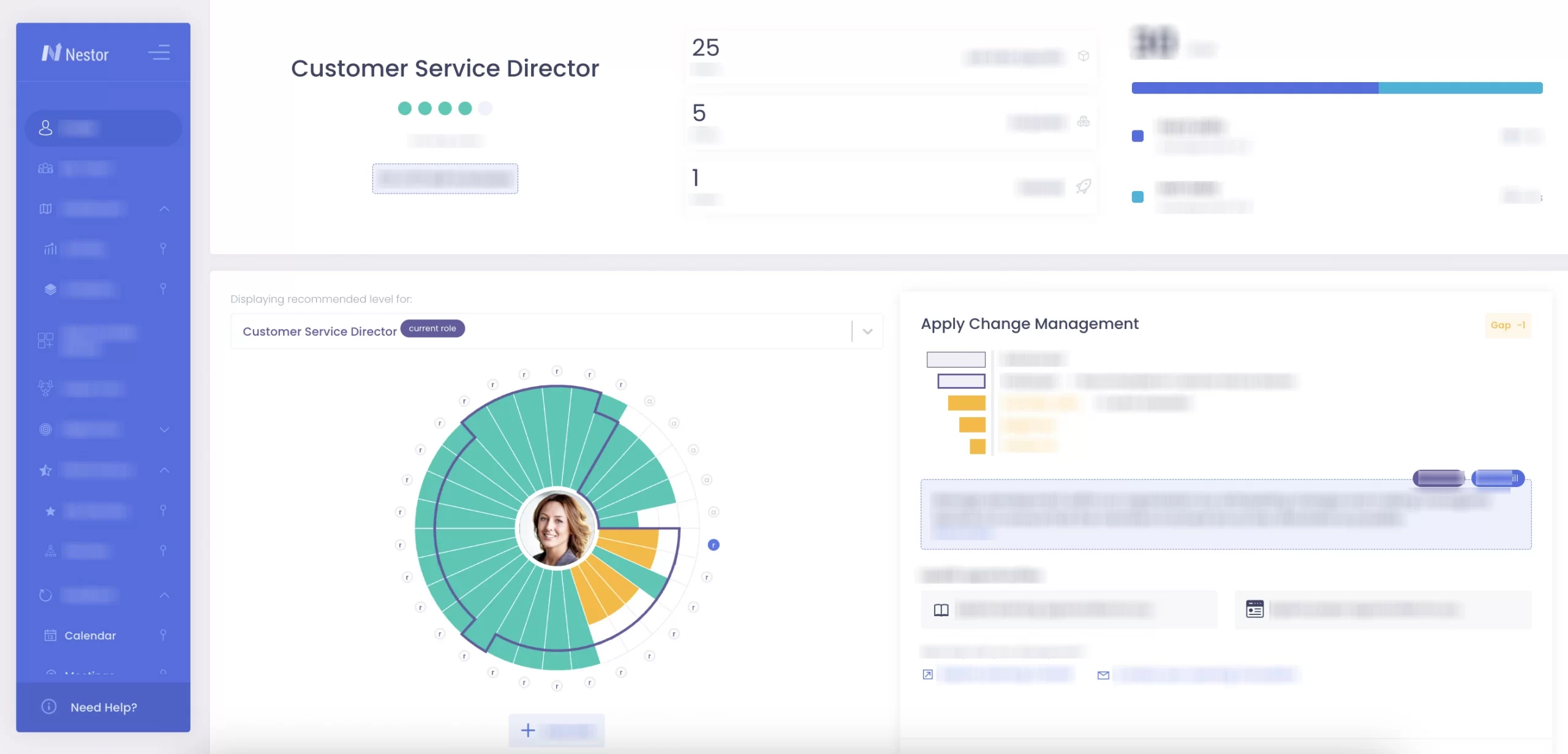Click the dashed button under the job title
Image resolution: width=1568 pixels, height=754 pixels.
pos(445,179)
